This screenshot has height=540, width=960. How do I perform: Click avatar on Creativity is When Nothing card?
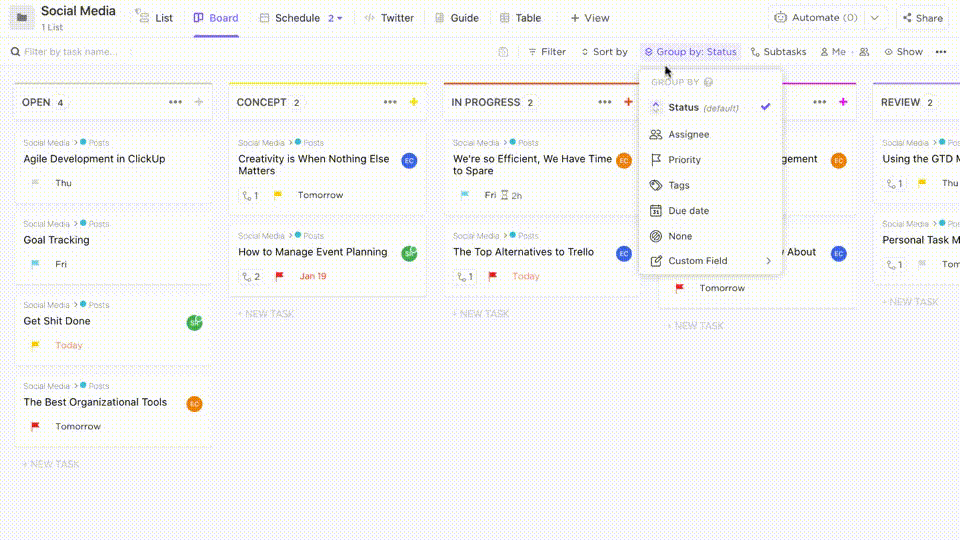point(409,160)
